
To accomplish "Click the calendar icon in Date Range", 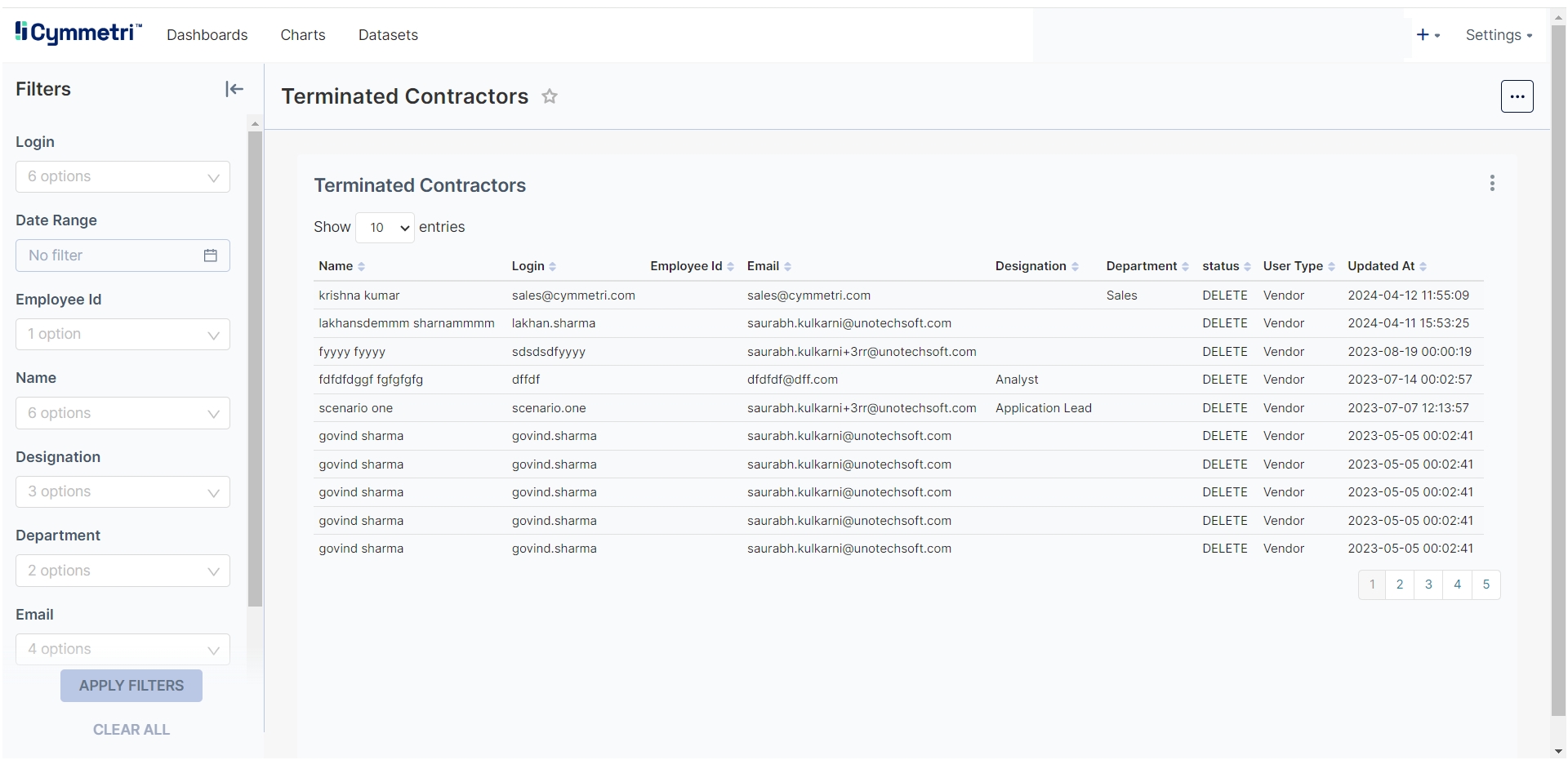I will pos(210,256).
